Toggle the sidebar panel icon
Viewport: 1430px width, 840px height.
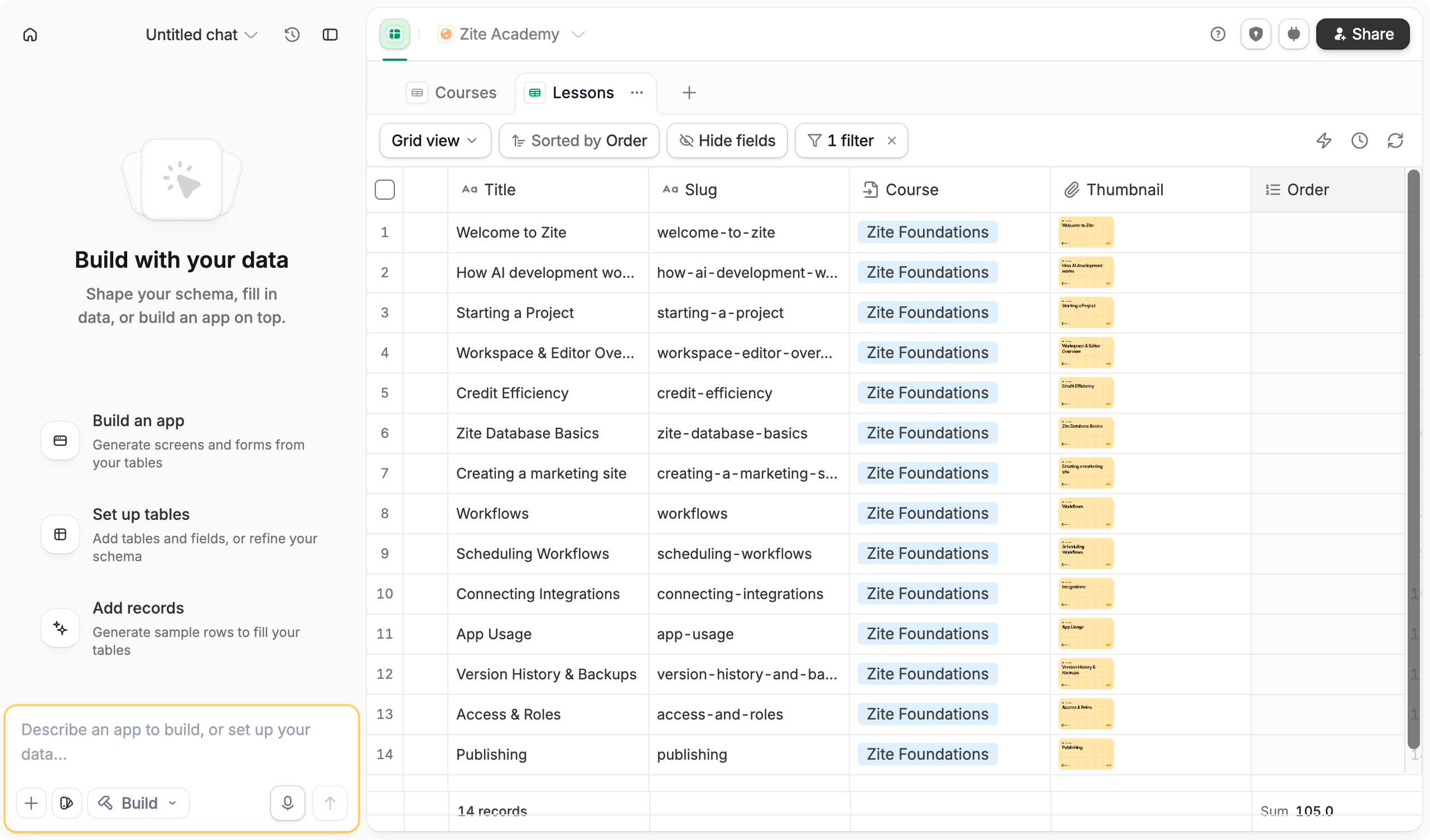330,35
